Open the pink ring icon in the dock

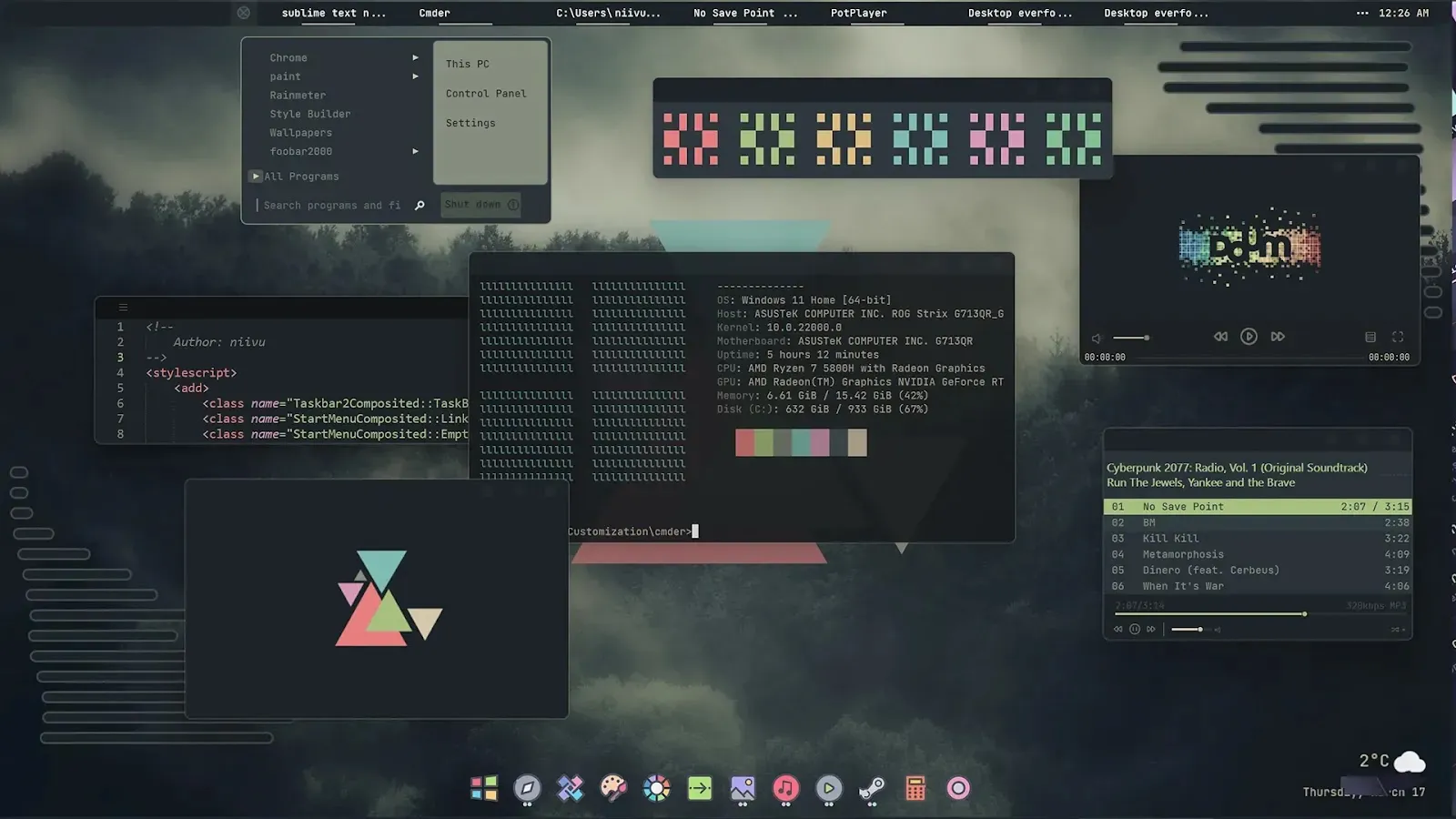[x=958, y=788]
